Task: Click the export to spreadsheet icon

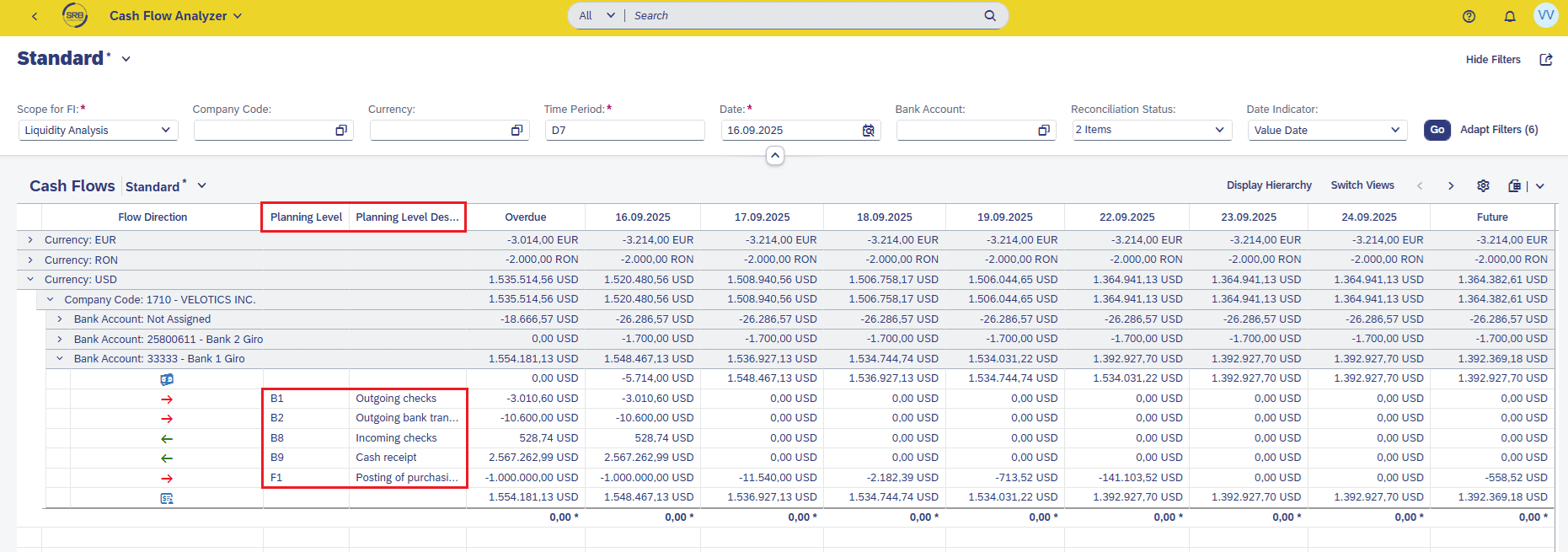Action: pos(1515,185)
